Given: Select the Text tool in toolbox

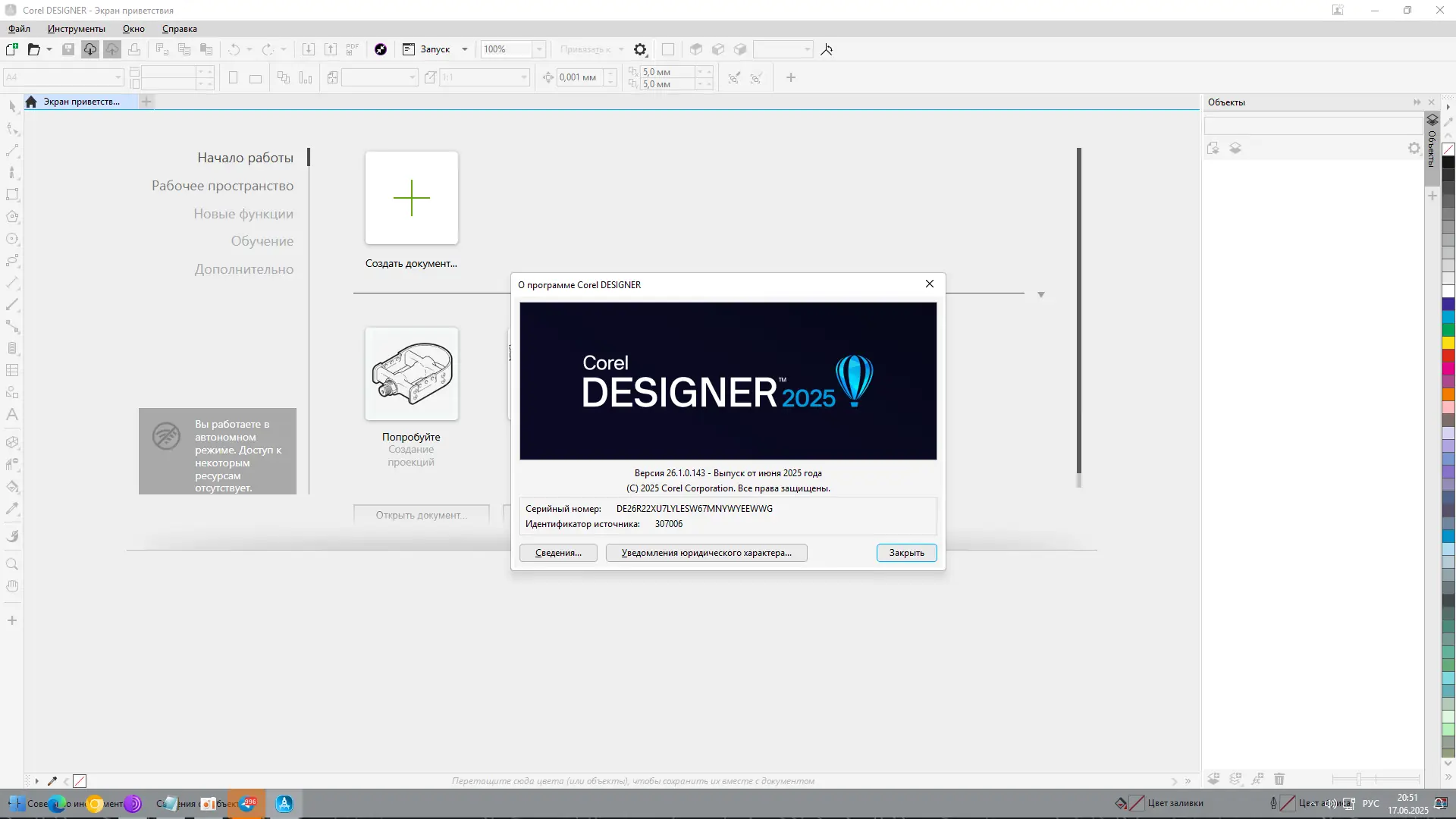Looking at the screenshot, I should (x=12, y=415).
